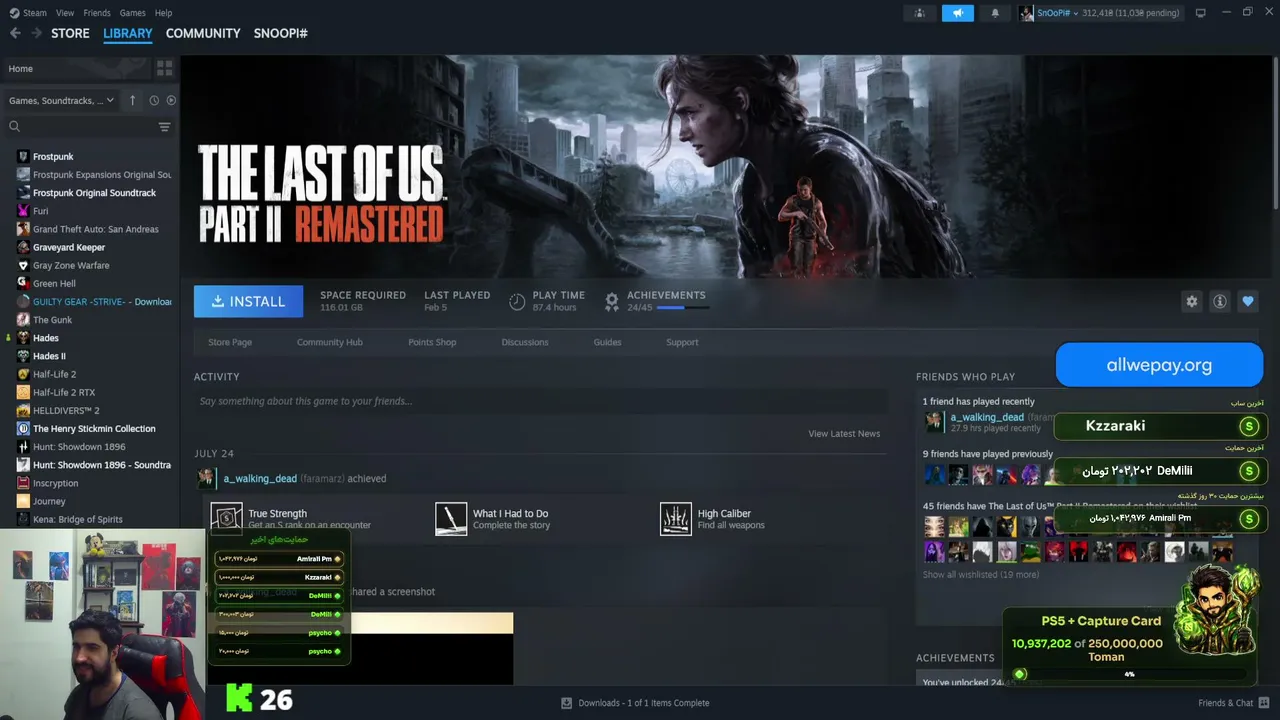Click the activity status input field
The image size is (1280, 720).
(x=541, y=401)
